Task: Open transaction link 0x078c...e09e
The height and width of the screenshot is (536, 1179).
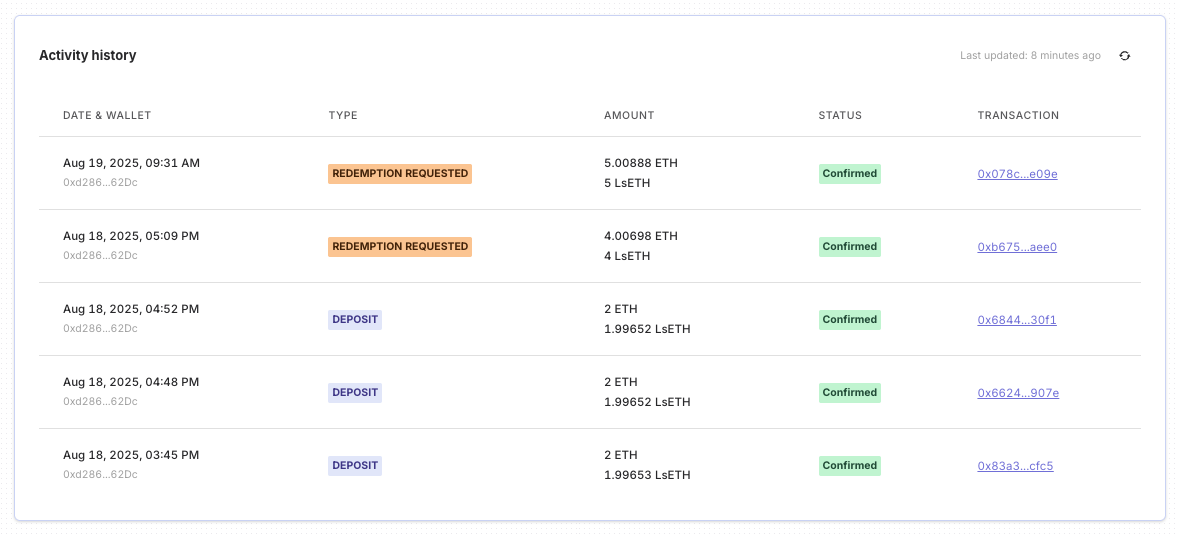Action: point(1017,174)
